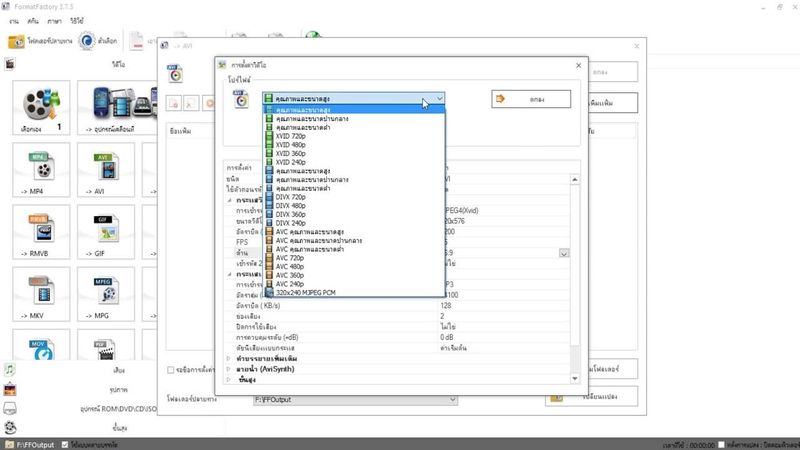The image size is (800, 450).
Task: Expand the advanced settings group
Action: pyautogui.click(x=229, y=380)
